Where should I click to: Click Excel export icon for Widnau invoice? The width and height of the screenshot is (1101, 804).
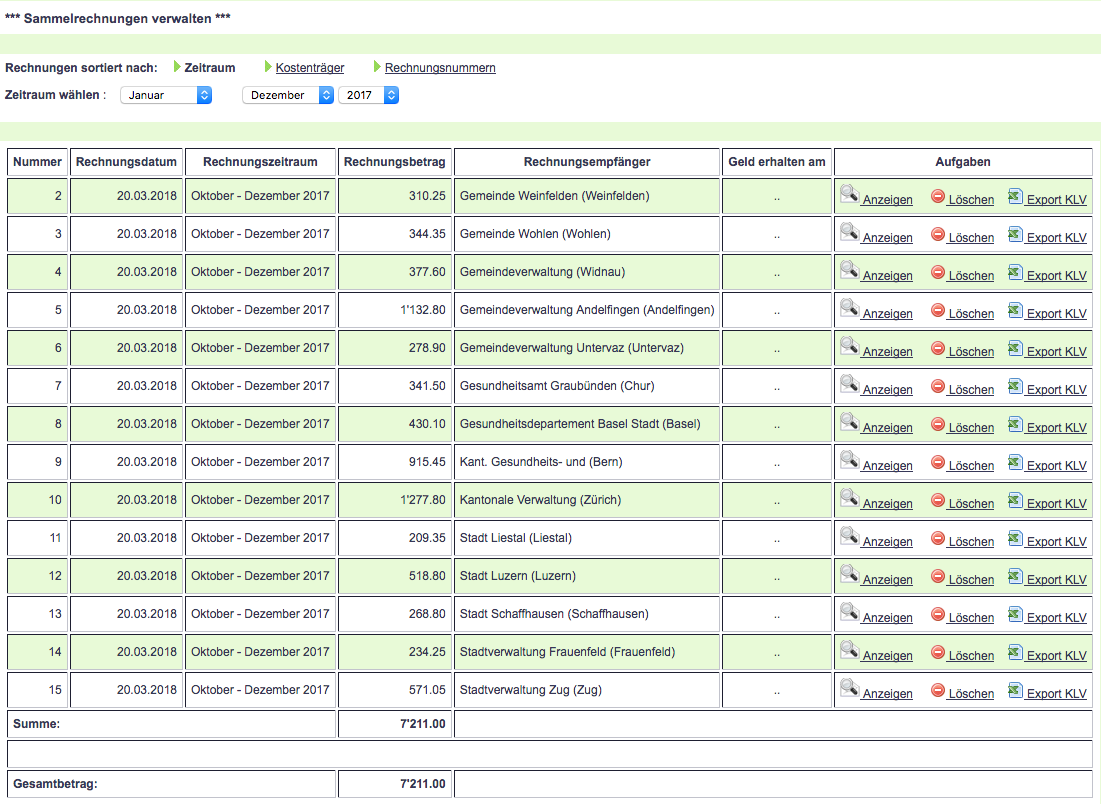pos(1015,272)
